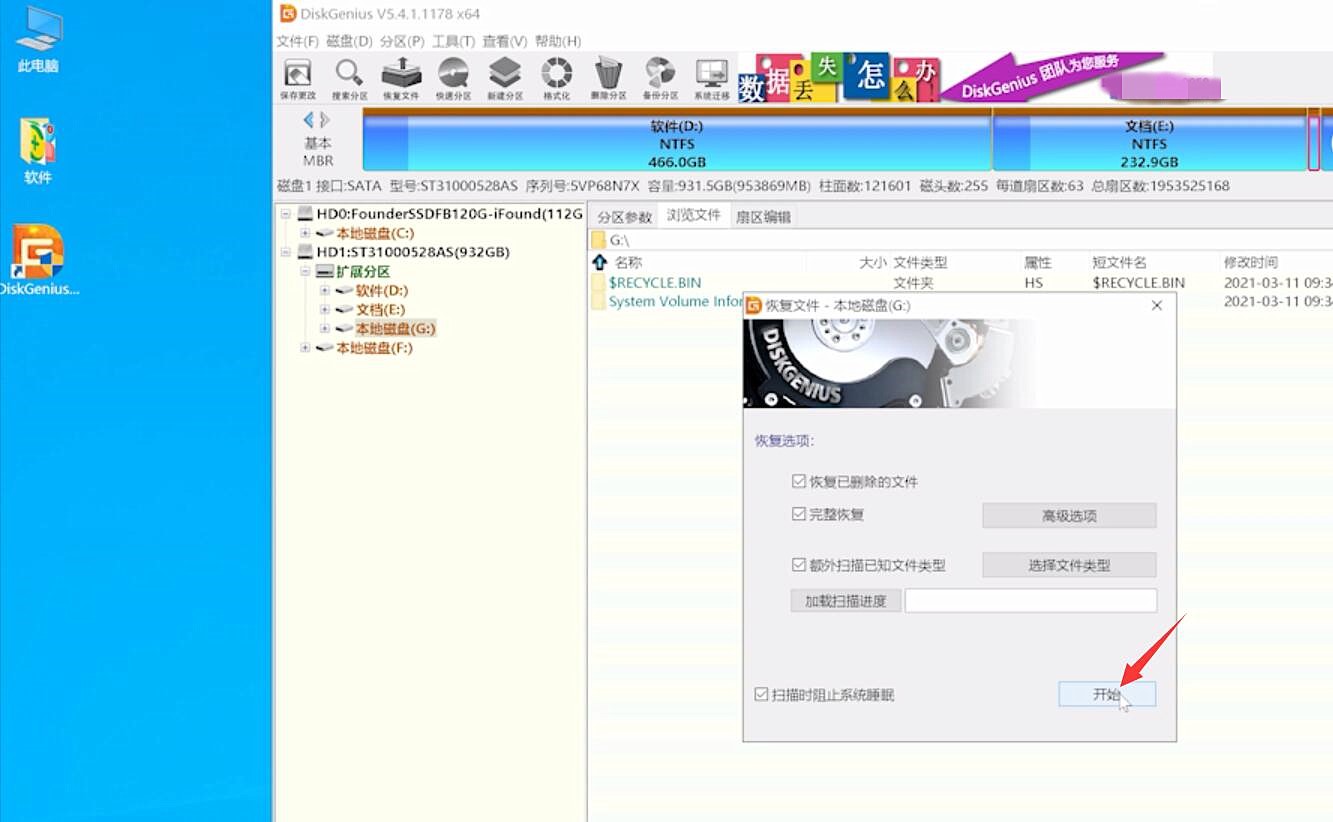
Task: Click the 名称 column header
Action: click(x=628, y=262)
